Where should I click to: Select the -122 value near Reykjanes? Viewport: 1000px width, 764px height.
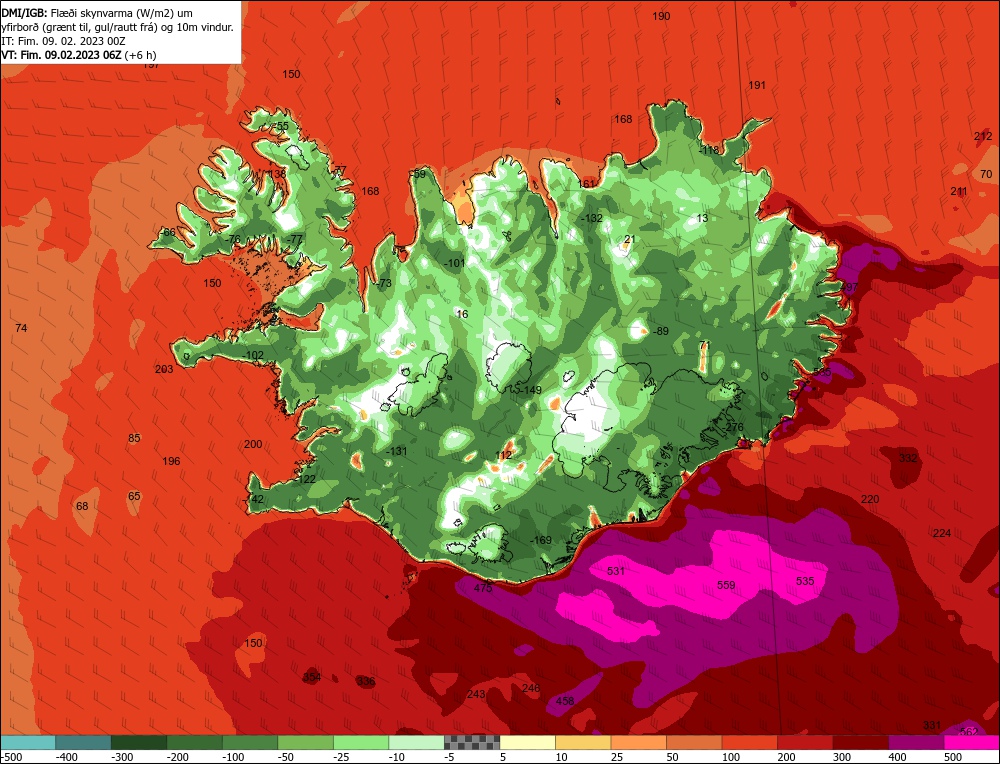305,479
